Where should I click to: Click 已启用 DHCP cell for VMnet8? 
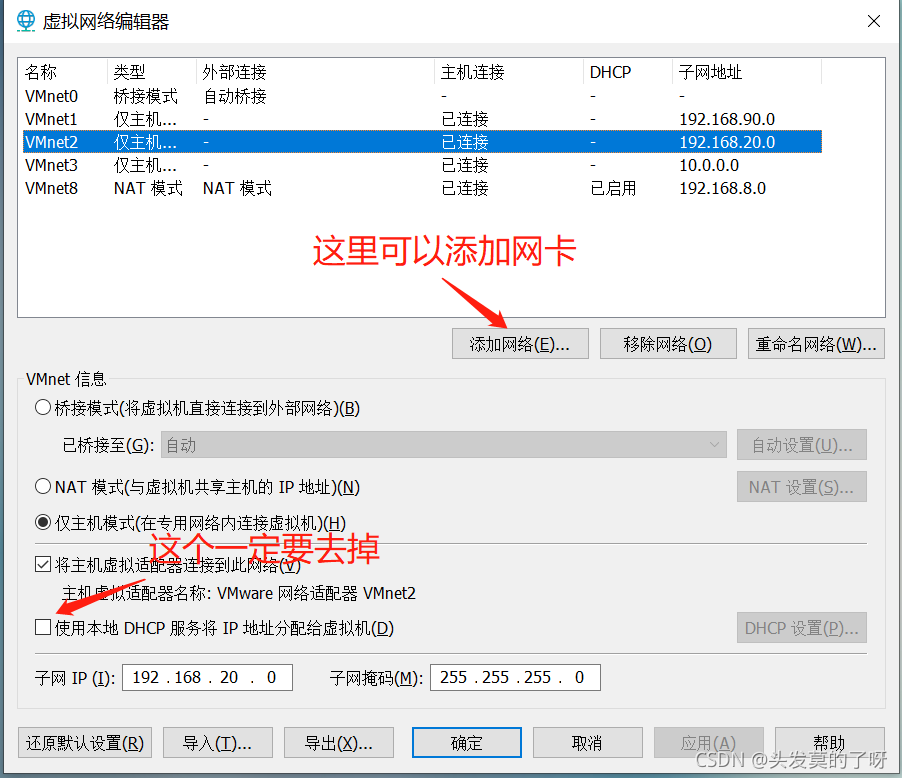pos(613,188)
